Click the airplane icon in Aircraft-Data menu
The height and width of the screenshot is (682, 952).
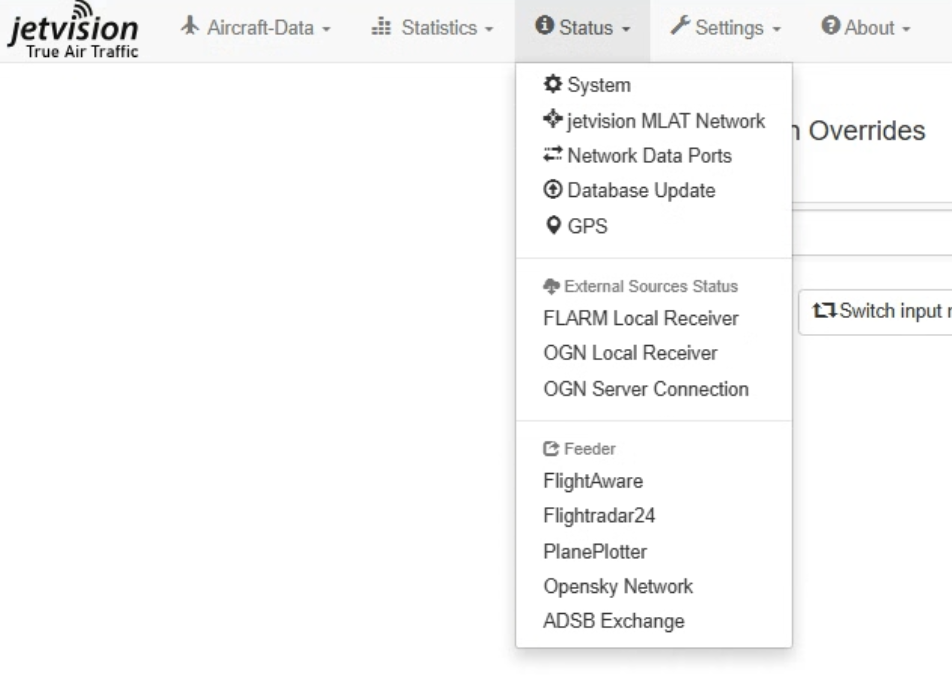[190, 28]
